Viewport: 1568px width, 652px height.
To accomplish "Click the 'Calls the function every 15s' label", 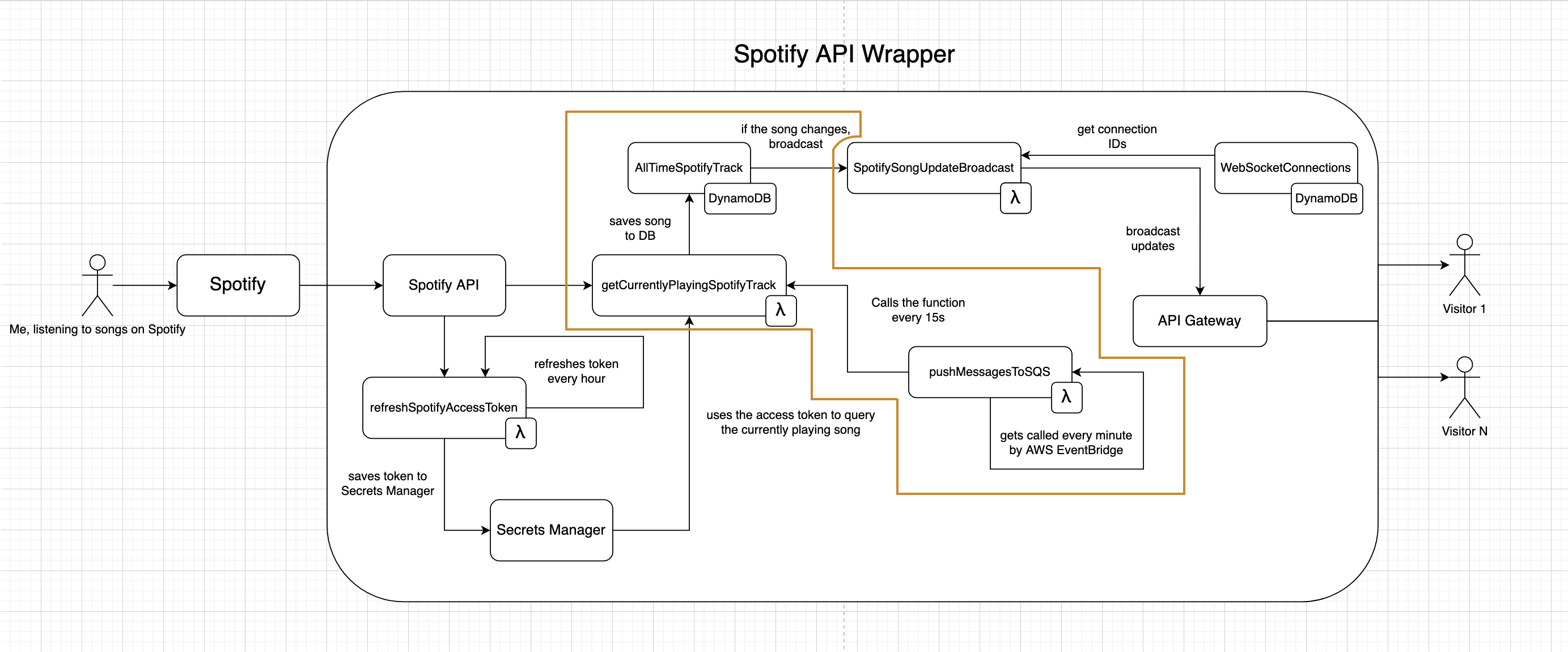I will point(918,310).
